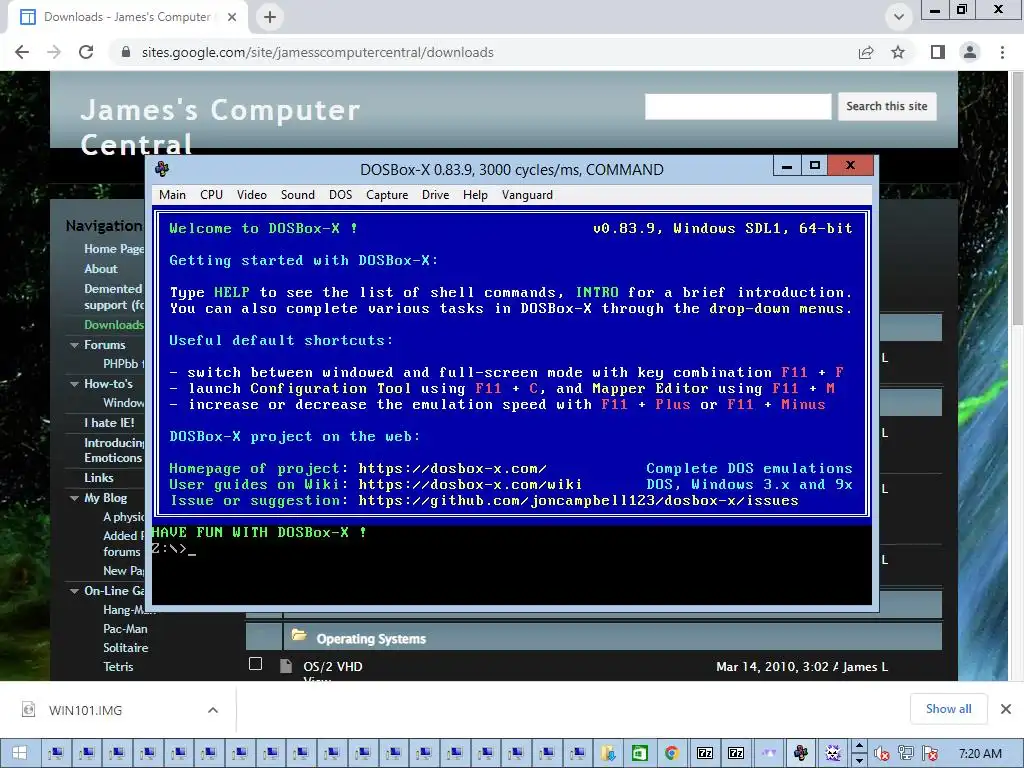
Task: Open the Links navigation item
Action: coord(99,478)
